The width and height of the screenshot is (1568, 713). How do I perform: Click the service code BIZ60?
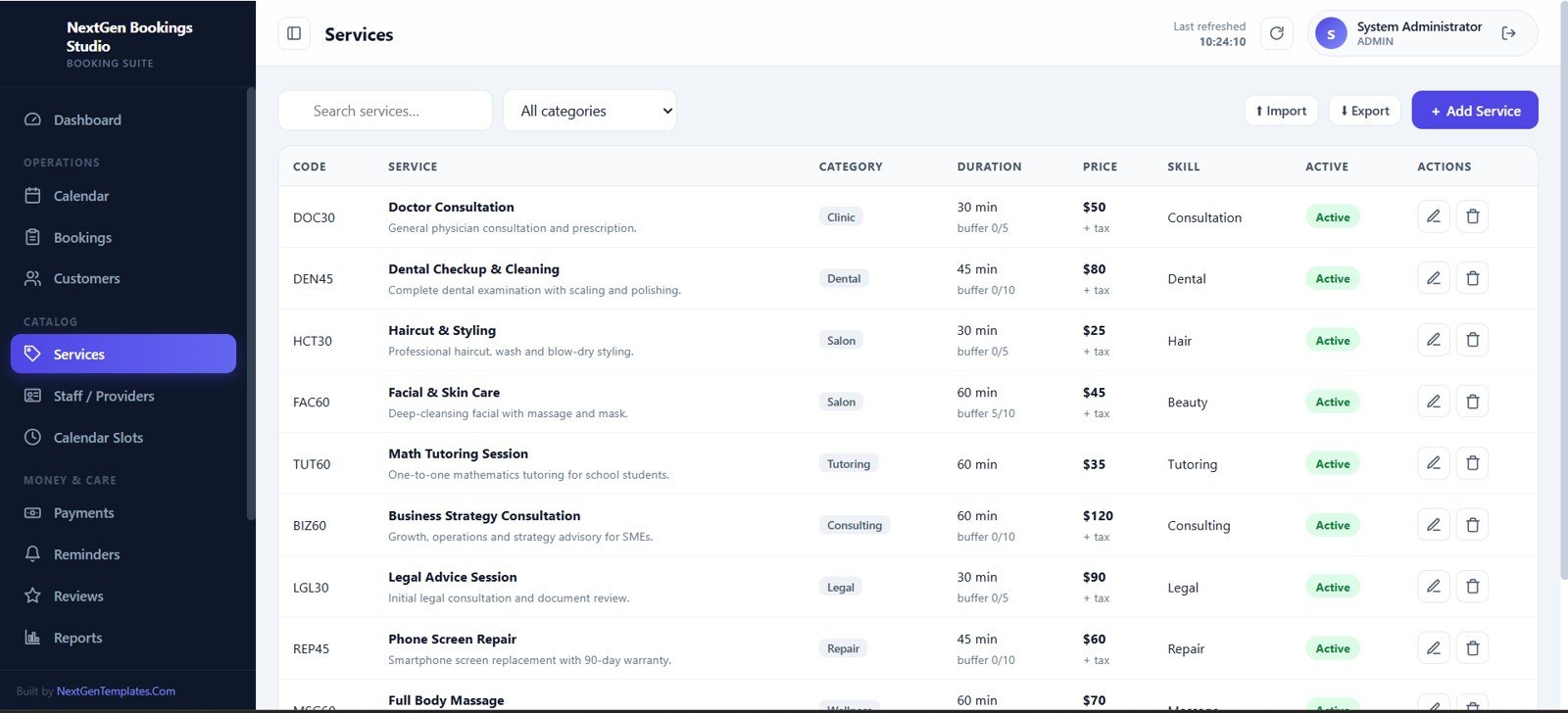[x=310, y=526]
